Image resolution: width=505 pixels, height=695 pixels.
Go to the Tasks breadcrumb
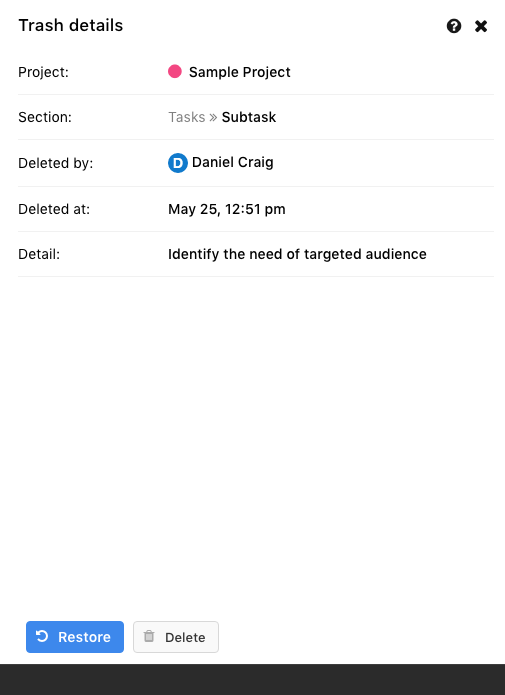pos(187,117)
